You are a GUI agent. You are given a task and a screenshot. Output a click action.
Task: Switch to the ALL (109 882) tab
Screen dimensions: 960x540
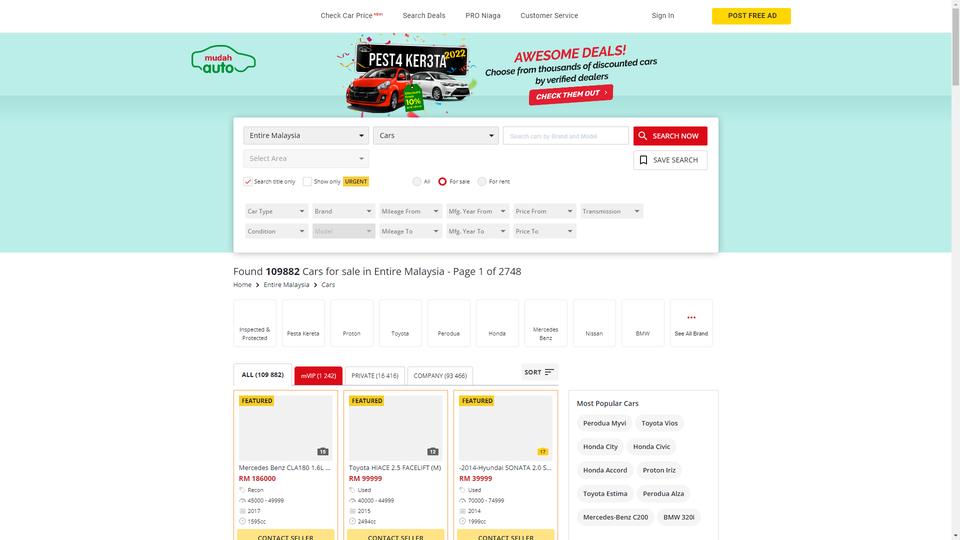pyautogui.click(x=263, y=375)
